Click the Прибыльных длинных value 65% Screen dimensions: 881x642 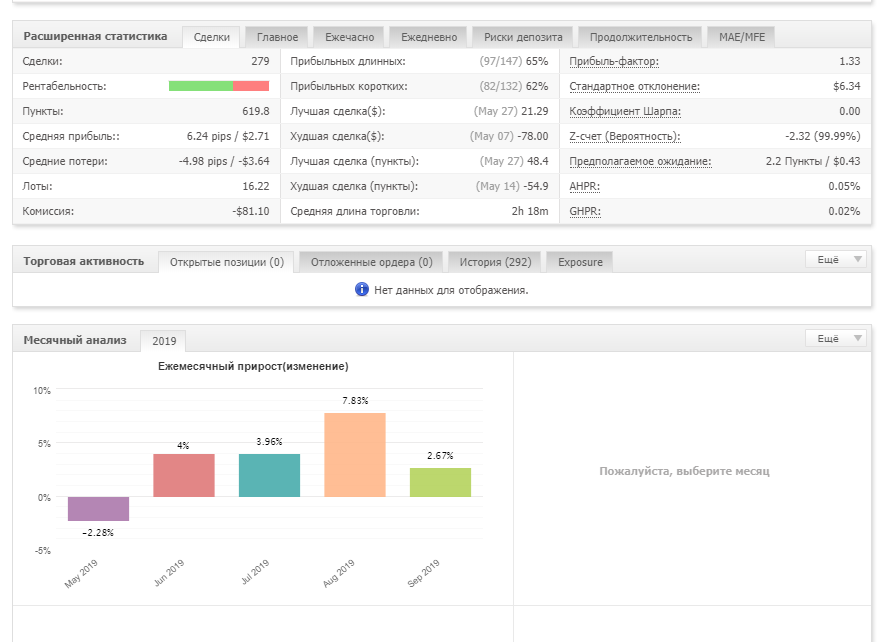537,61
